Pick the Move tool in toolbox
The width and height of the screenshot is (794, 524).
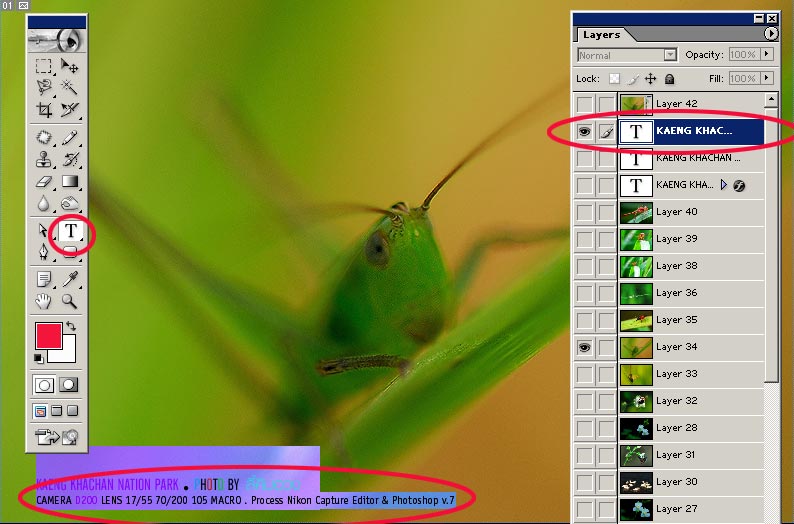(x=70, y=66)
